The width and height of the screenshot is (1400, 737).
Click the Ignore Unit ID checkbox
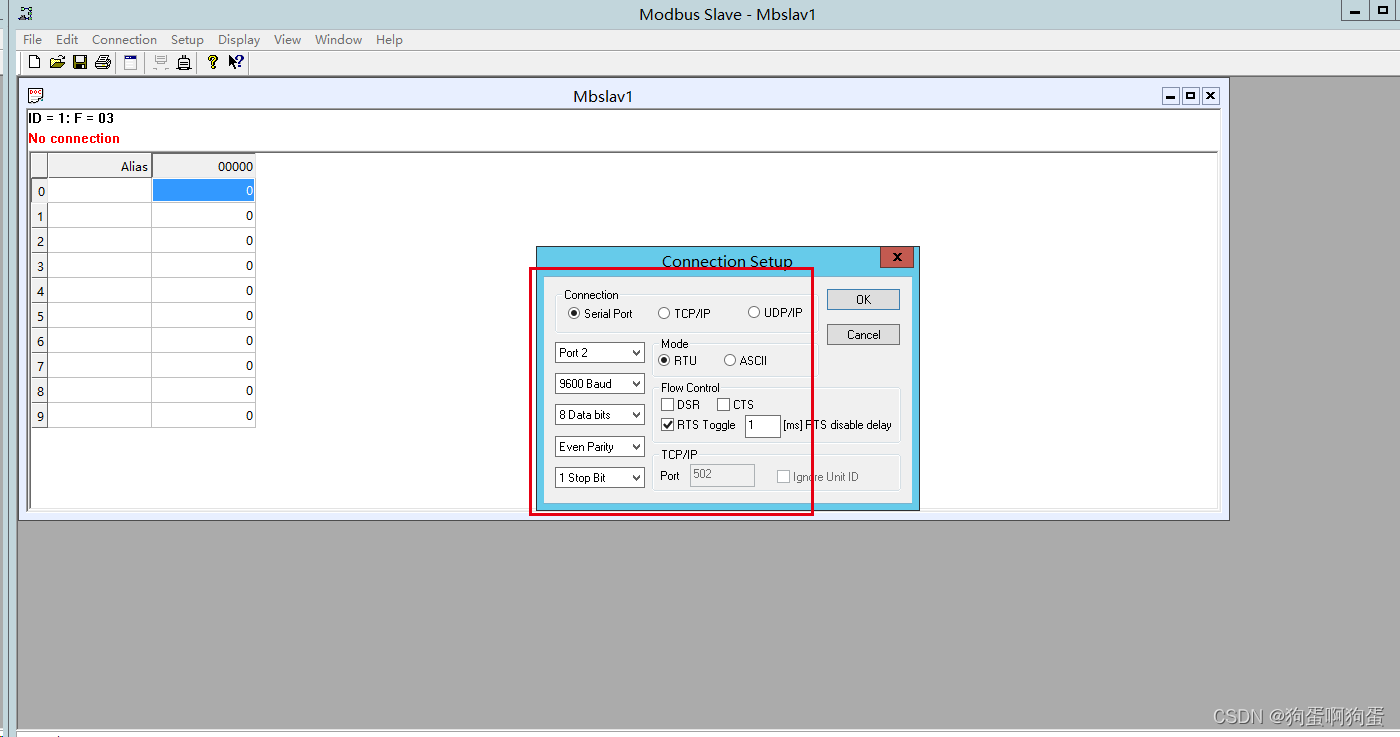pos(784,477)
